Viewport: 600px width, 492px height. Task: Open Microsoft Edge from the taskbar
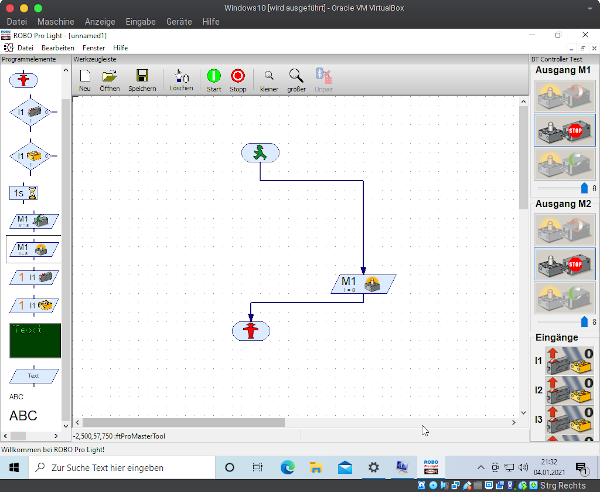click(287, 468)
